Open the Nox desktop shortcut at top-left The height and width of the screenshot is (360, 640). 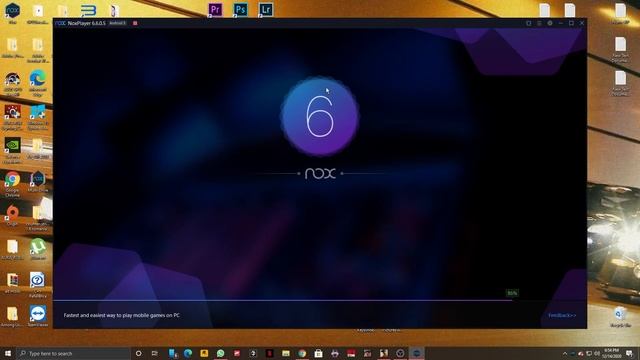point(12,12)
